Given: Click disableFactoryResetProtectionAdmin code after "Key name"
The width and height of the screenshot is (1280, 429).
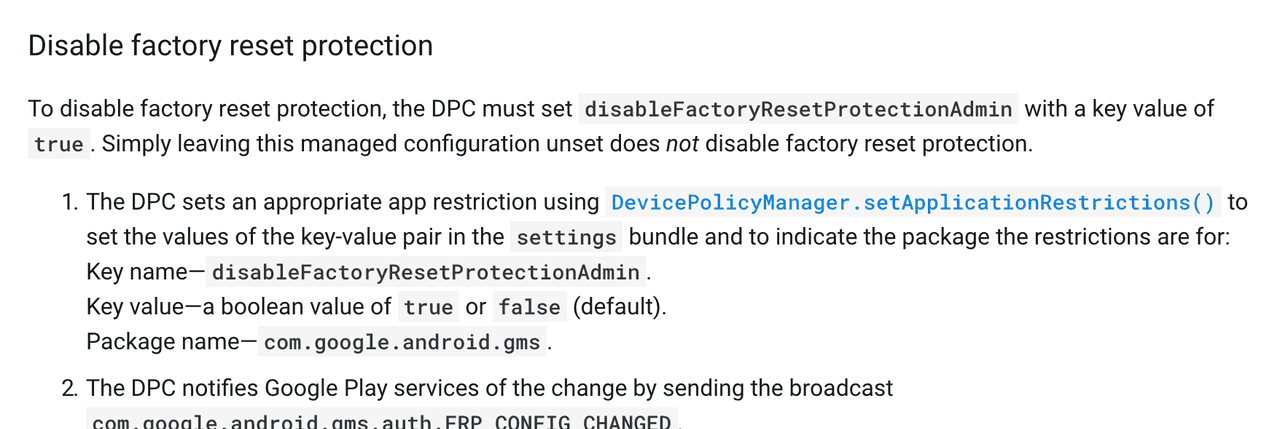Looking at the screenshot, I should point(426,273).
